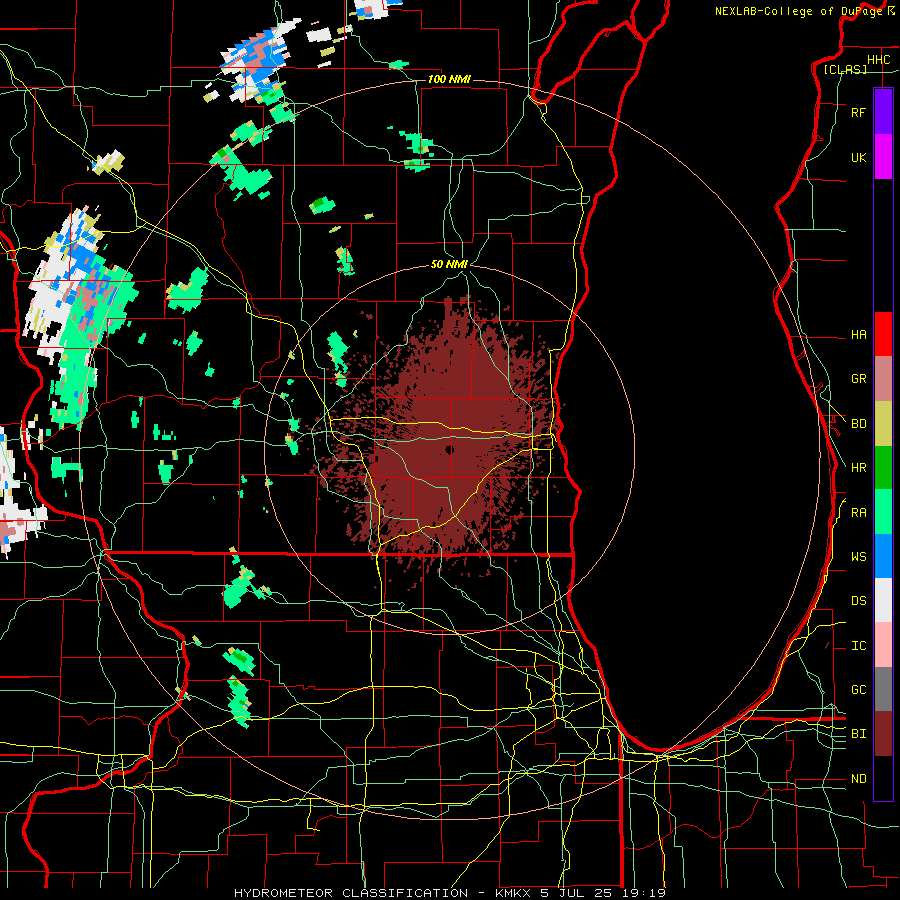
Task: Click the "GC" legend label
Action: click(x=858, y=690)
